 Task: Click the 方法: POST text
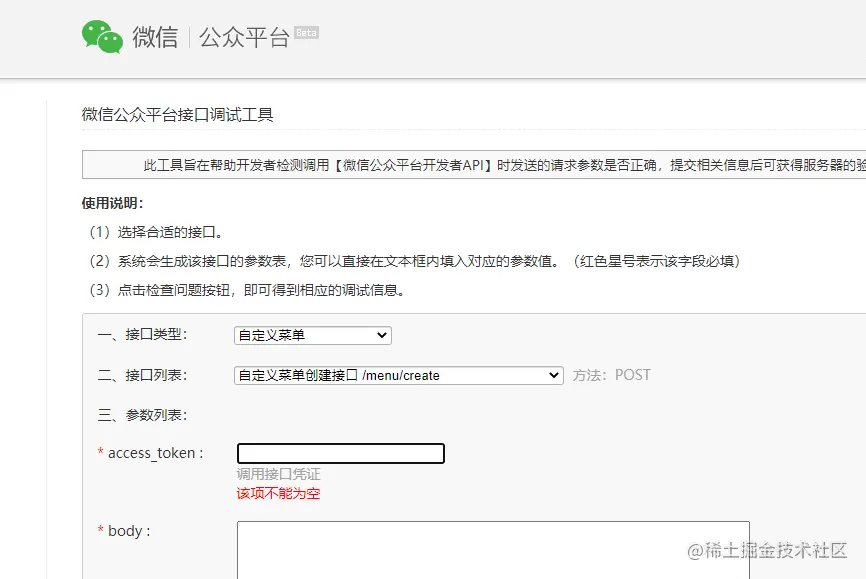tap(611, 376)
